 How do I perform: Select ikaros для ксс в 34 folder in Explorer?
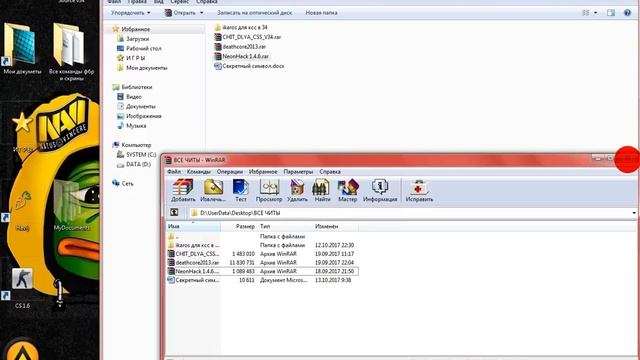click(241, 27)
